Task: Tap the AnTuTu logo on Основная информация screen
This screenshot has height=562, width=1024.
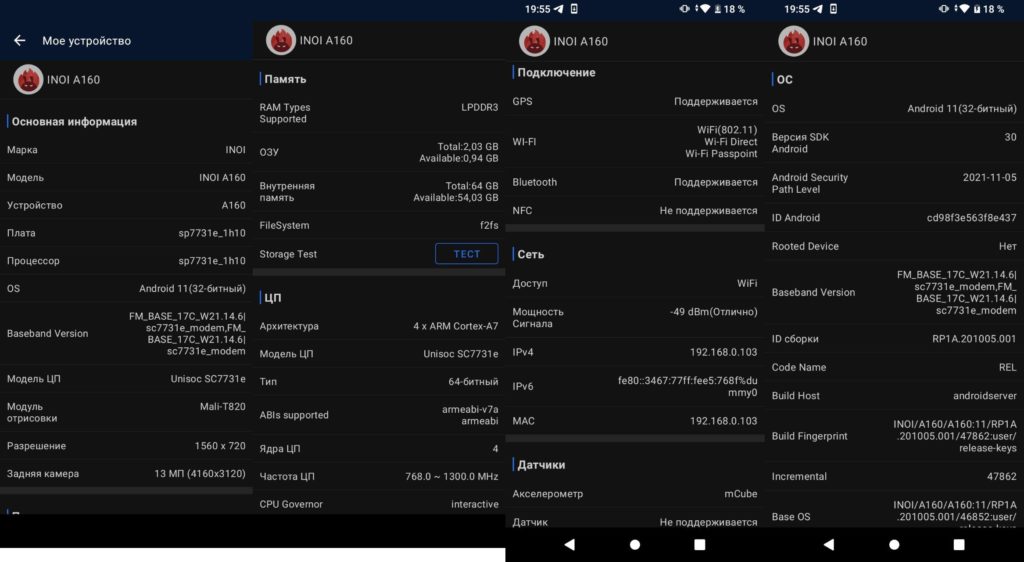Action: (27, 80)
